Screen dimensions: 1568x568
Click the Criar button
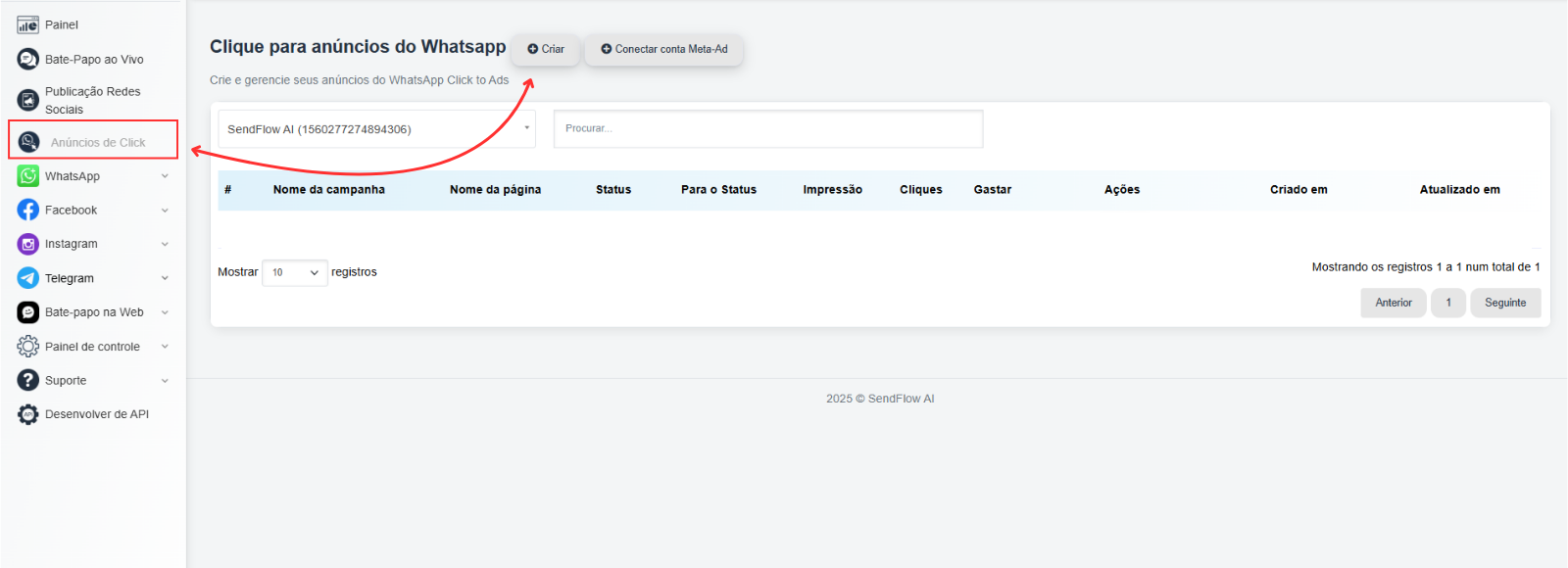click(546, 49)
